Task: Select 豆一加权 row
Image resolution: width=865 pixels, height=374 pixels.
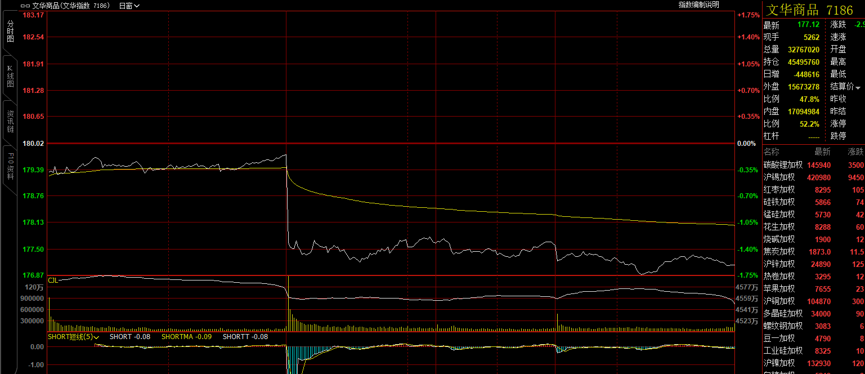Action: click(x=814, y=339)
